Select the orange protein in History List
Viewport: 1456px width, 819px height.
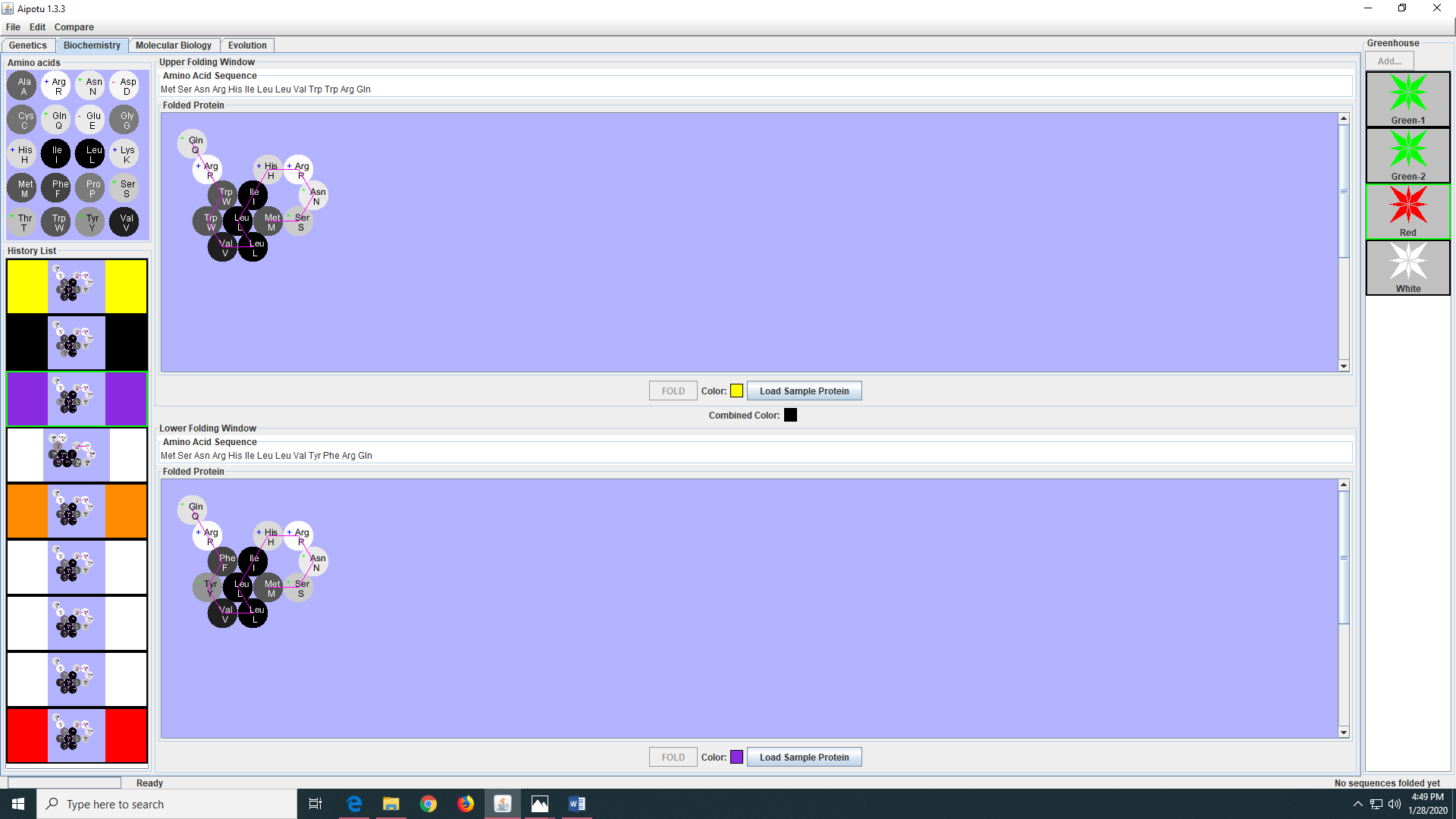coord(77,511)
